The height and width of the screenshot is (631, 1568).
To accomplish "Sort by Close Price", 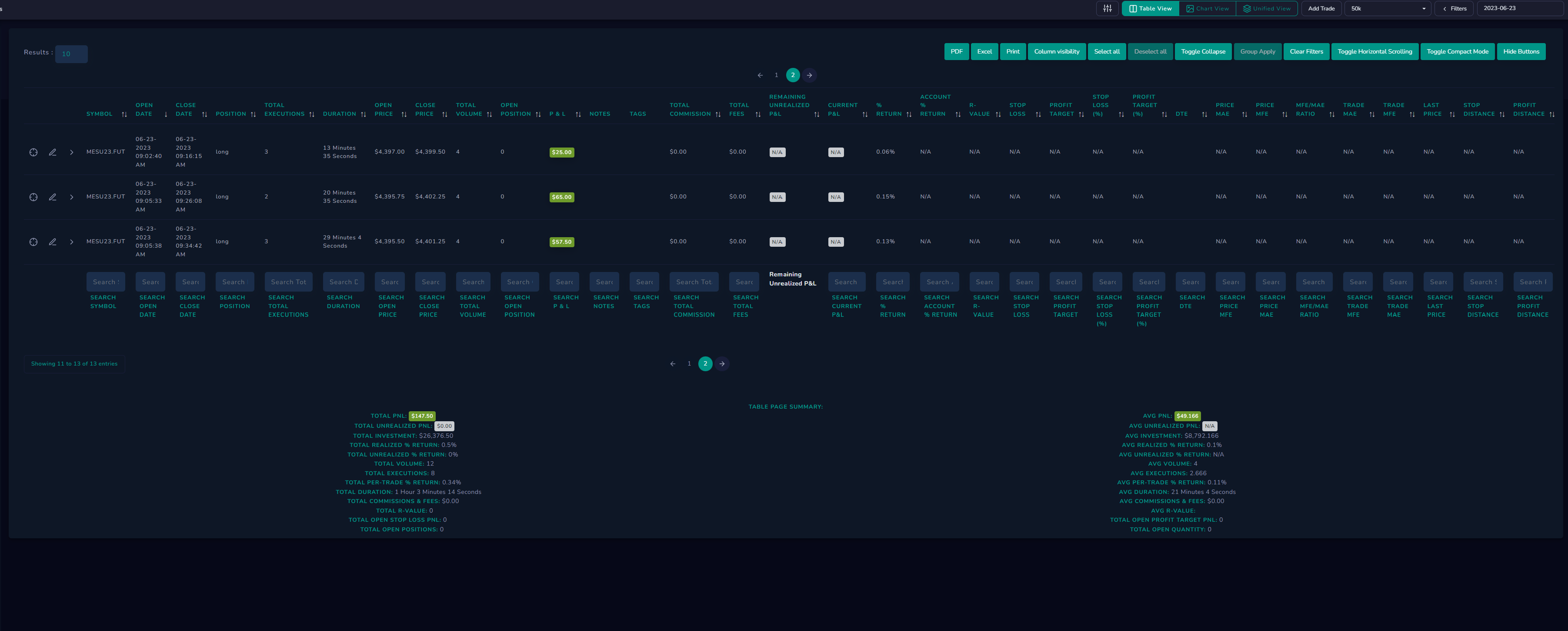I will 444,114.
